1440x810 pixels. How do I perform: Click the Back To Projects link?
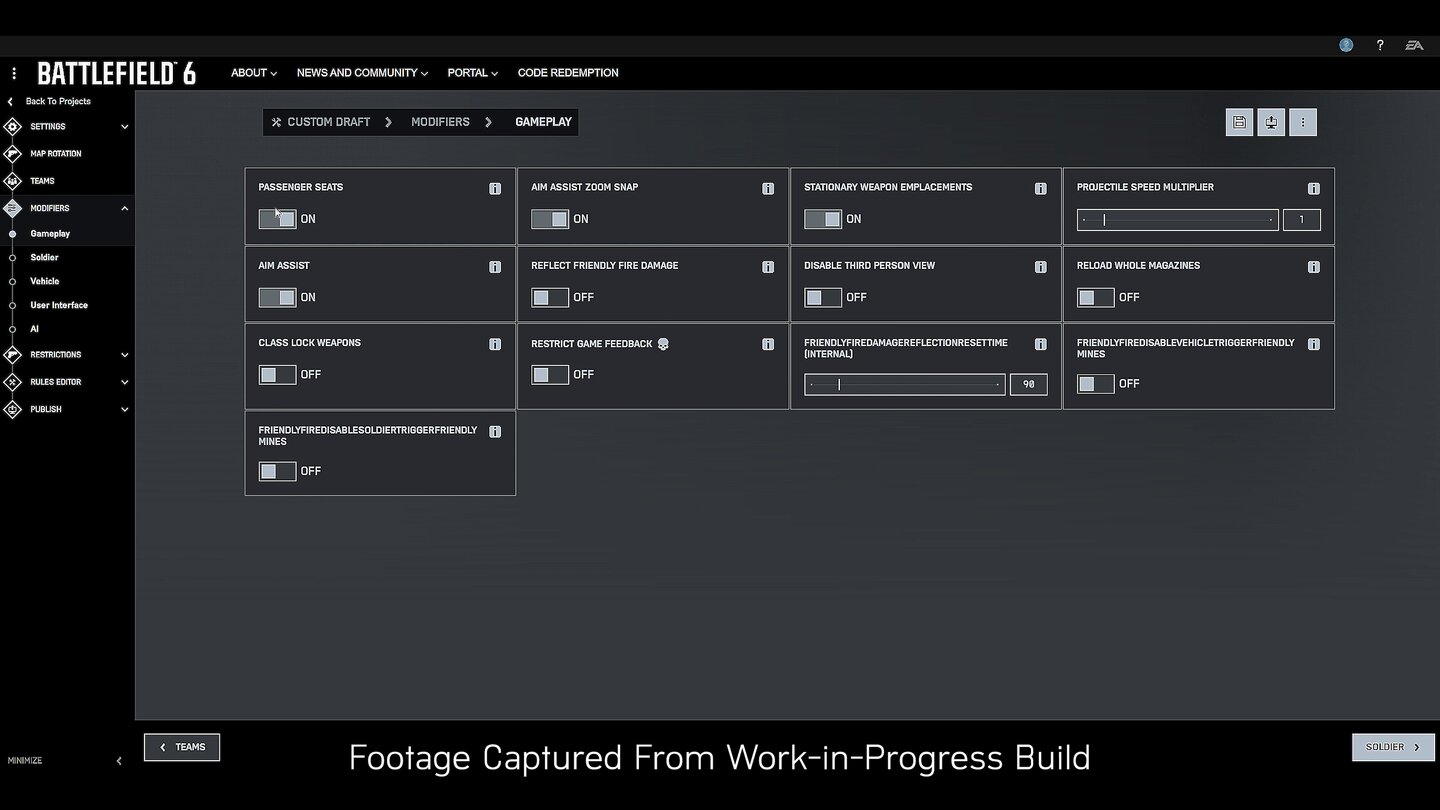click(x=57, y=101)
